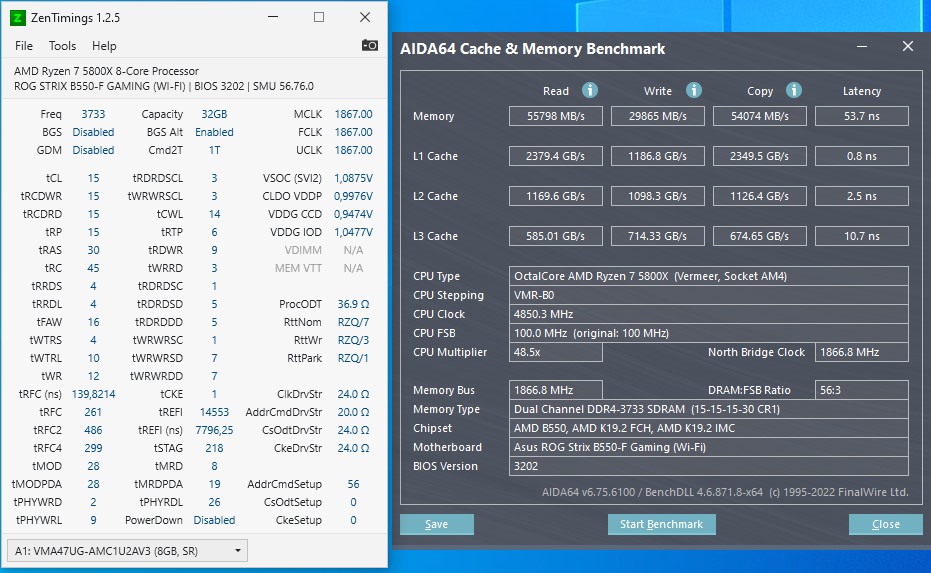Click the GDM Disabled value
The width and height of the screenshot is (931, 573).
pyautogui.click(x=93, y=150)
